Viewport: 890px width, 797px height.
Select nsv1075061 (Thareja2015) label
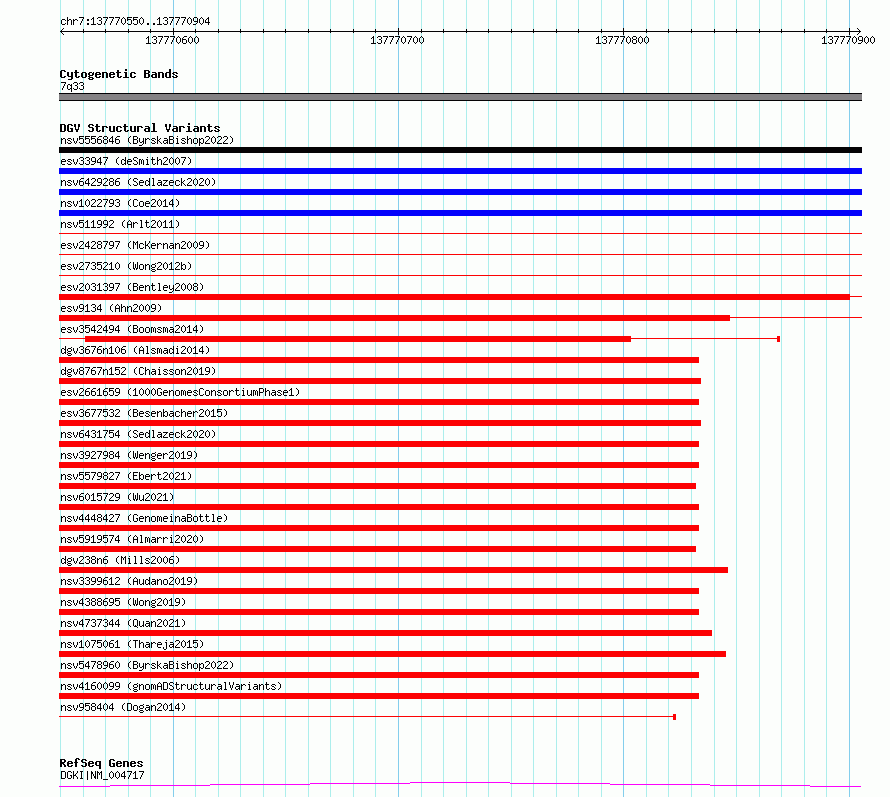coord(132,644)
